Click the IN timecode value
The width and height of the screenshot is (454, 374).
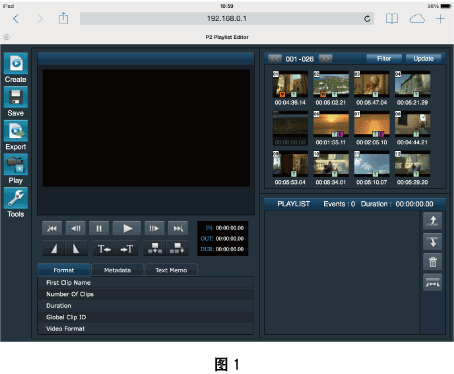(x=230, y=228)
